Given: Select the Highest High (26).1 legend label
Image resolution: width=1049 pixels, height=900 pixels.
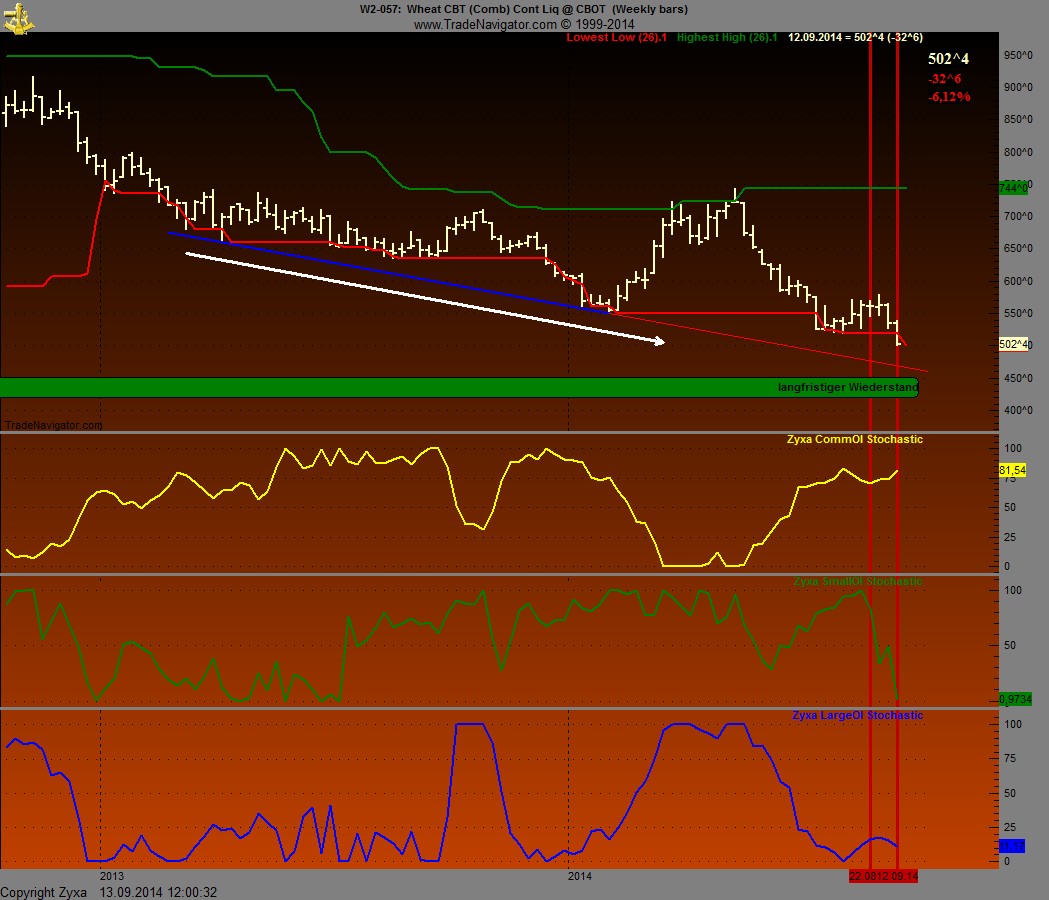Looking at the screenshot, I should click(x=727, y=38).
